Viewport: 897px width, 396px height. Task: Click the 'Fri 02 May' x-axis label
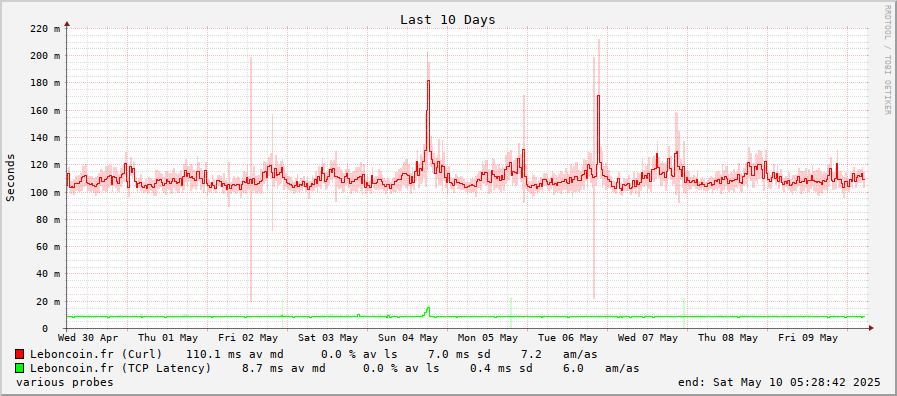pos(248,338)
